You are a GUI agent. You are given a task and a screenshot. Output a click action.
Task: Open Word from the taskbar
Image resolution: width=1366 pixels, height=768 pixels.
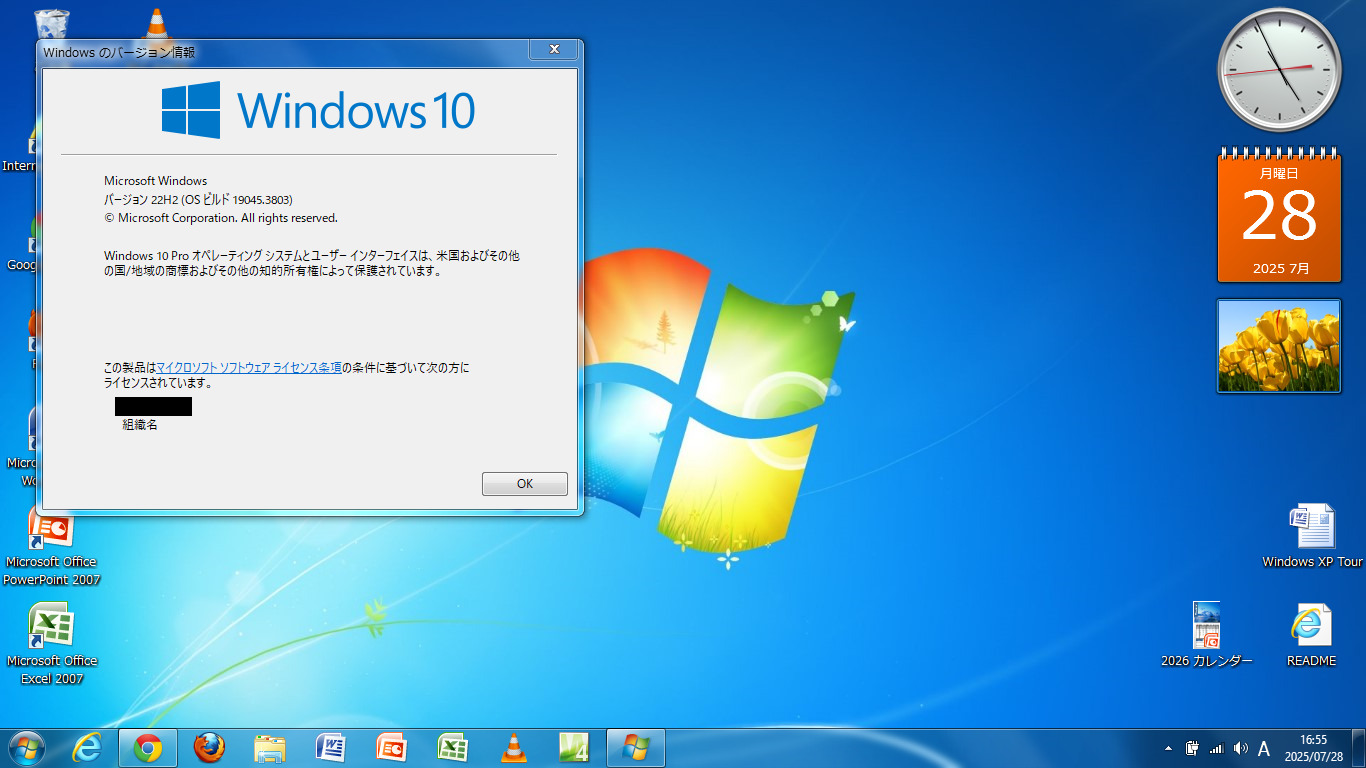[331, 748]
